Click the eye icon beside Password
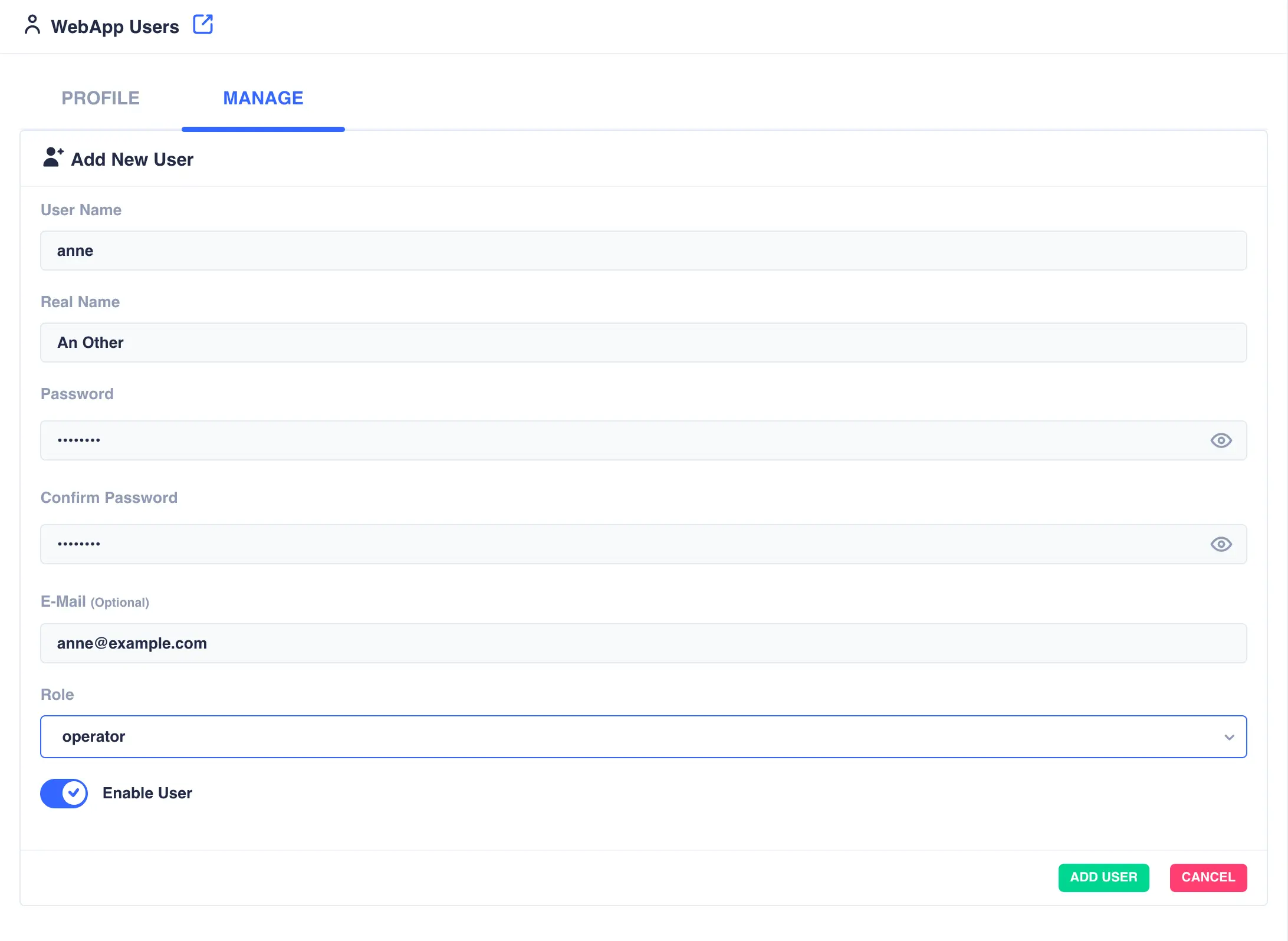Viewport: 1288px width, 941px height. pos(1221,440)
